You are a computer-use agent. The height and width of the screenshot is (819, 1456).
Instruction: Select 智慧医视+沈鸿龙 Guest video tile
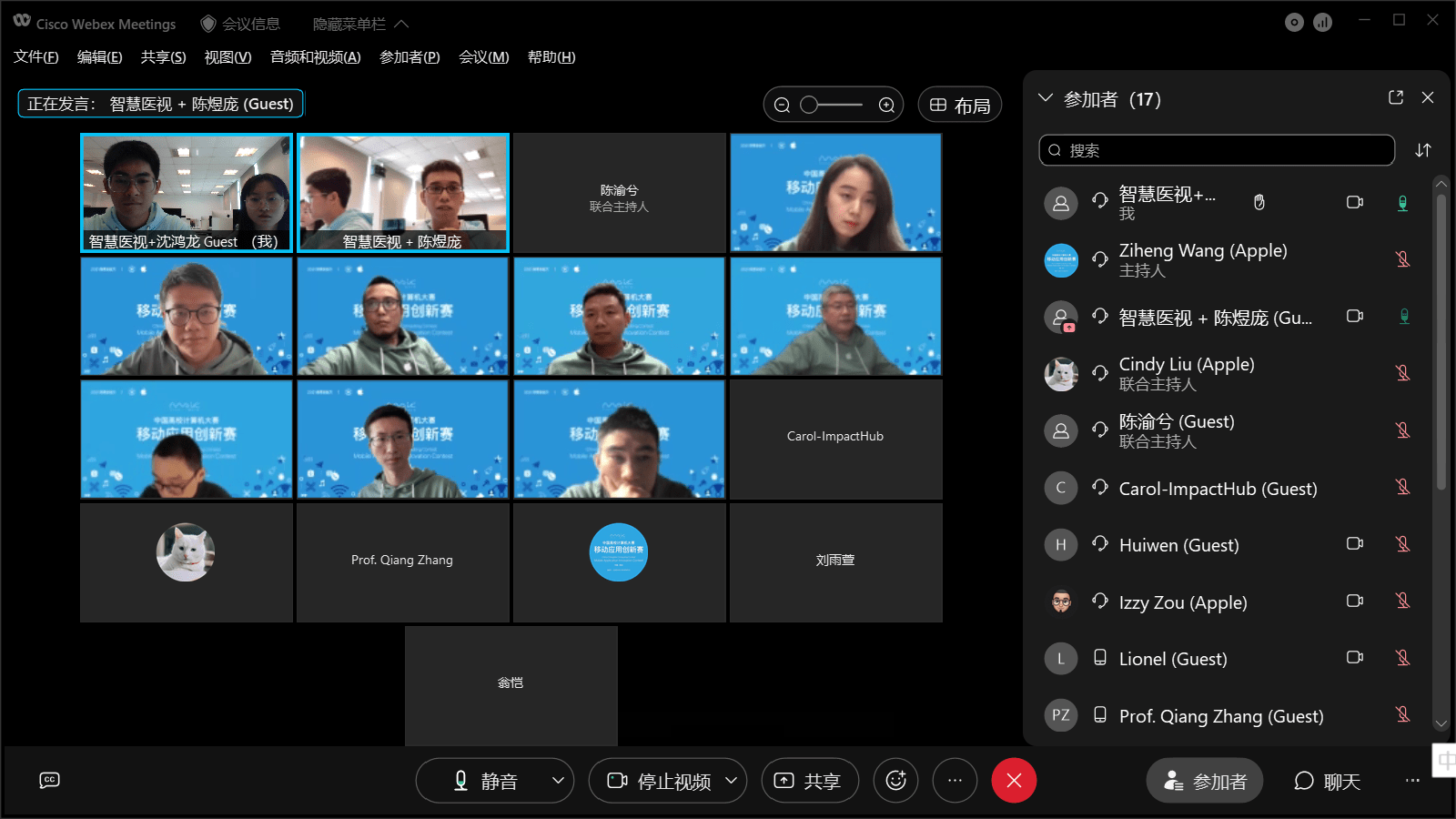[x=187, y=193]
